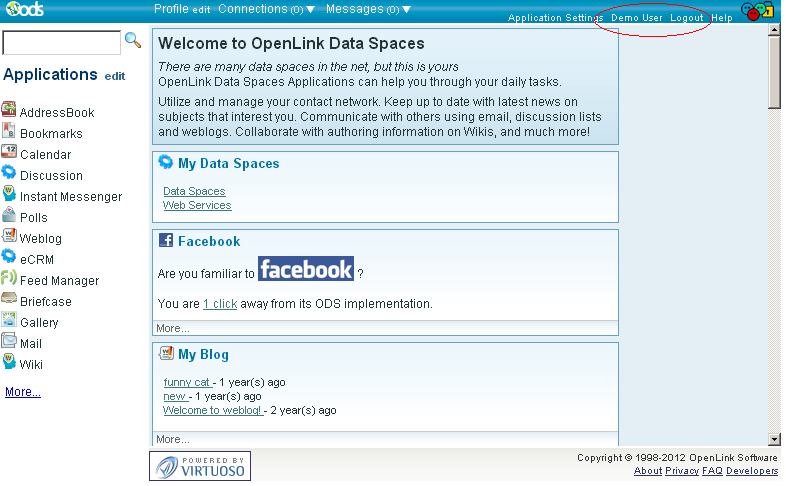
Task: Click the search text input field
Action: click(x=61, y=42)
